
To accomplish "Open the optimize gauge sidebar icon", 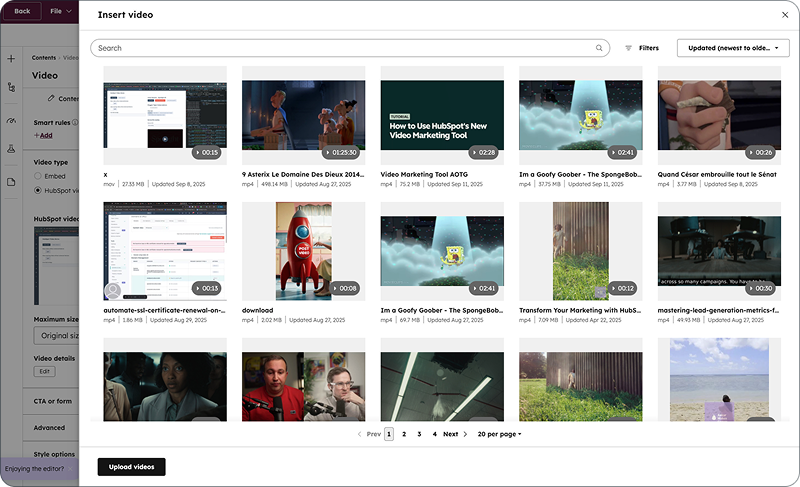I will (x=11, y=121).
